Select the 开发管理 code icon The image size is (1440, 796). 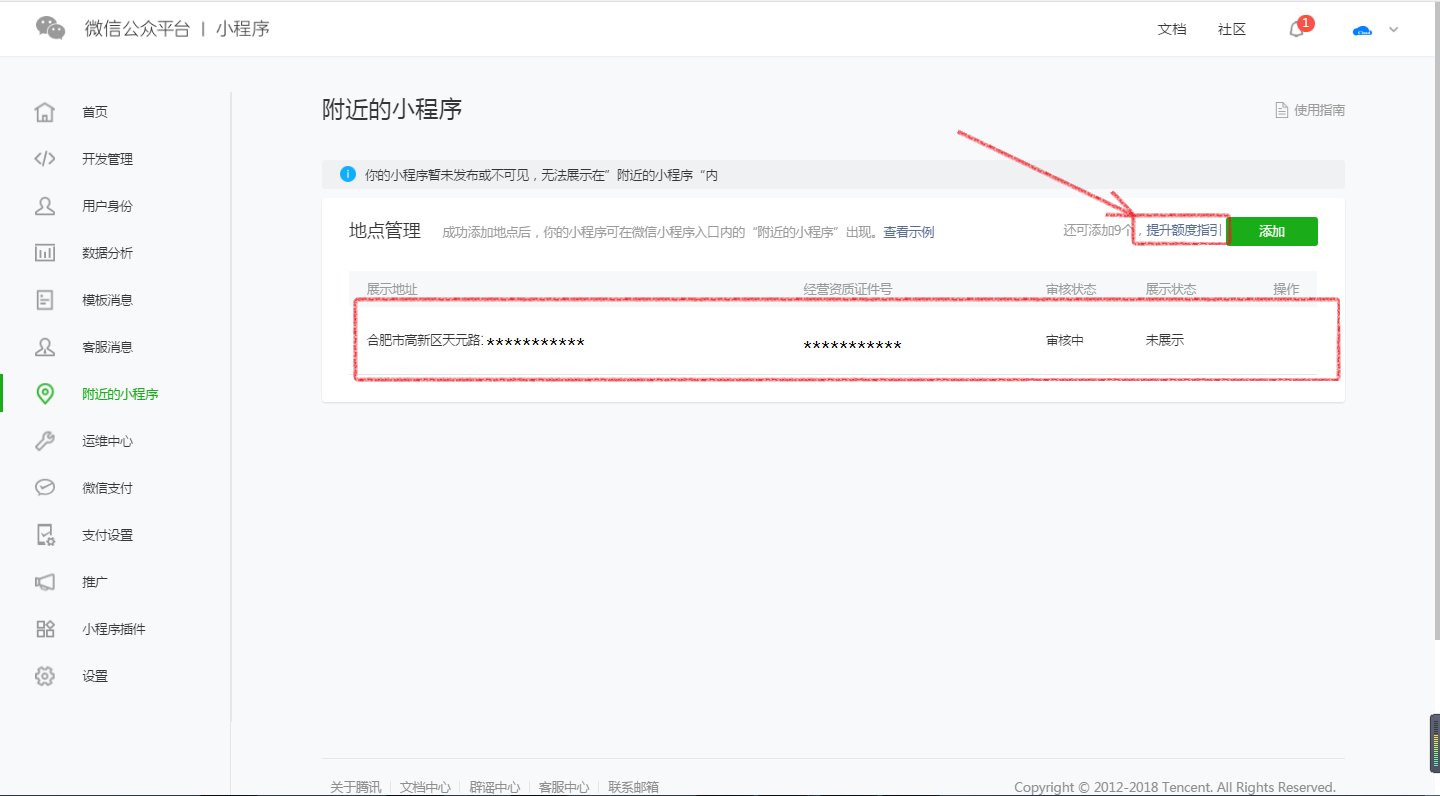[x=44, y=158]
